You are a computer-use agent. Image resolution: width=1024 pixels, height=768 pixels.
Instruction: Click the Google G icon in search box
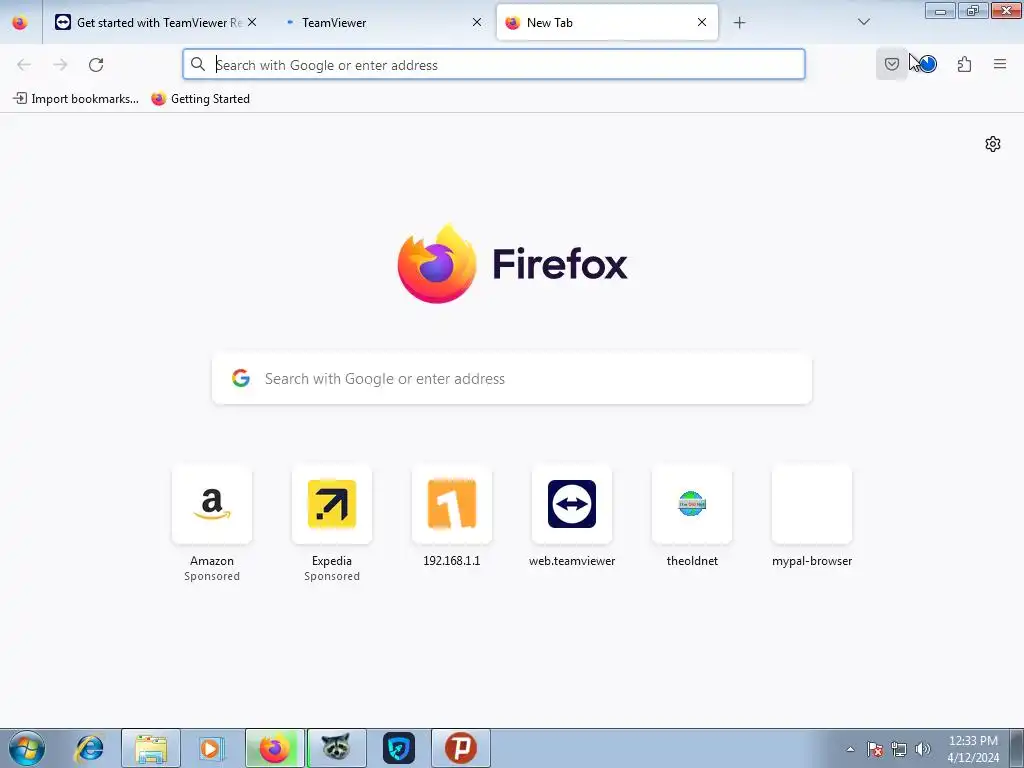(x=241, y=378)
